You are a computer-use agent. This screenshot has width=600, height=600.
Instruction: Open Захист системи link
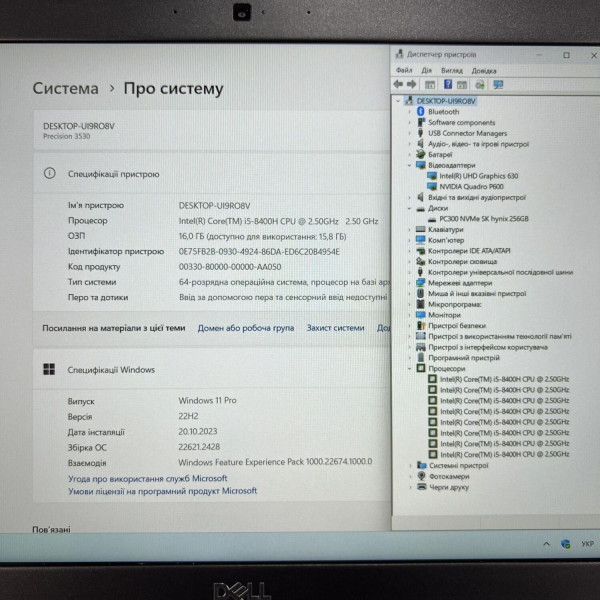pyautogui.click(x=335, y=328)
